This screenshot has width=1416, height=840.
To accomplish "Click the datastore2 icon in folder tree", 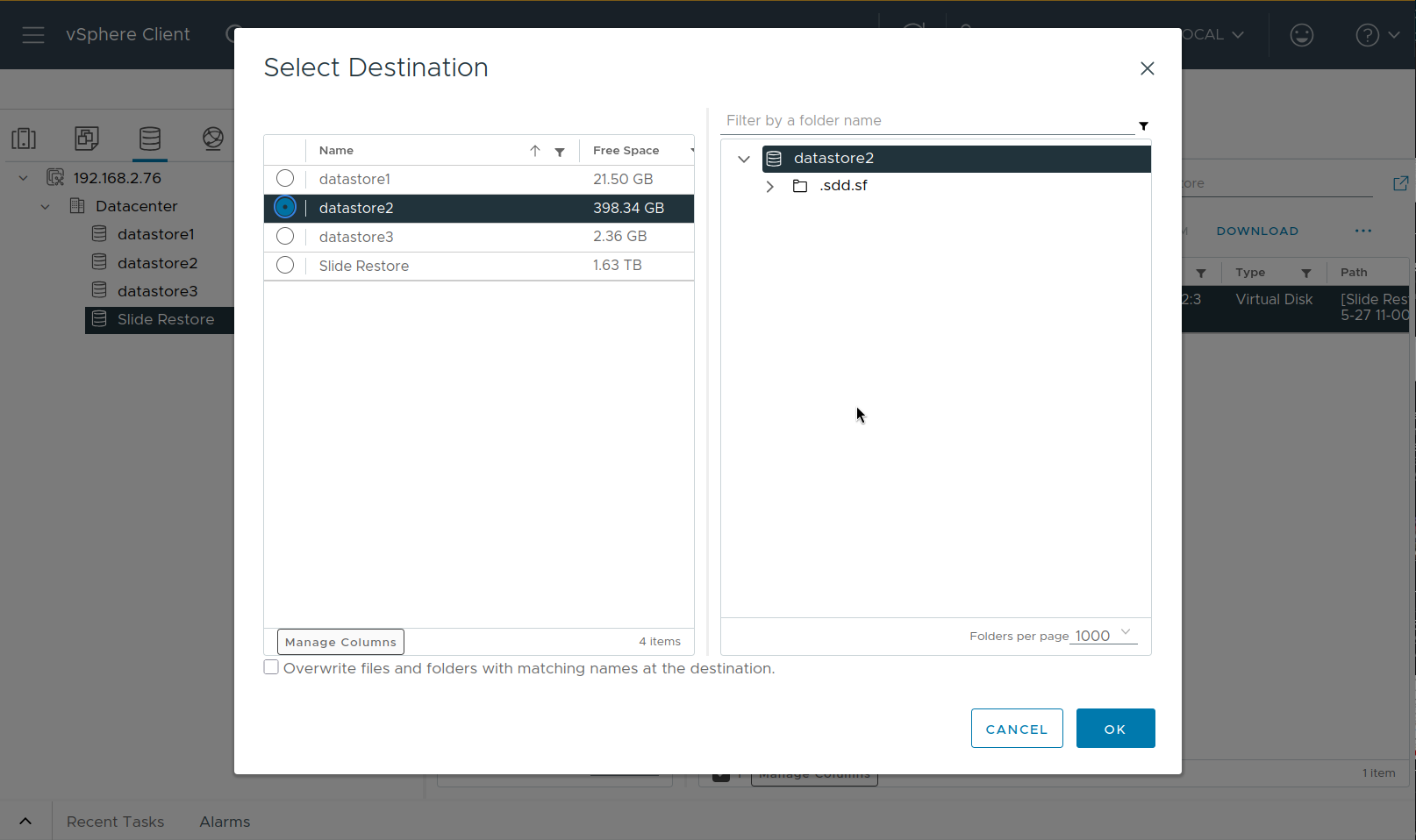I will 774,159.
